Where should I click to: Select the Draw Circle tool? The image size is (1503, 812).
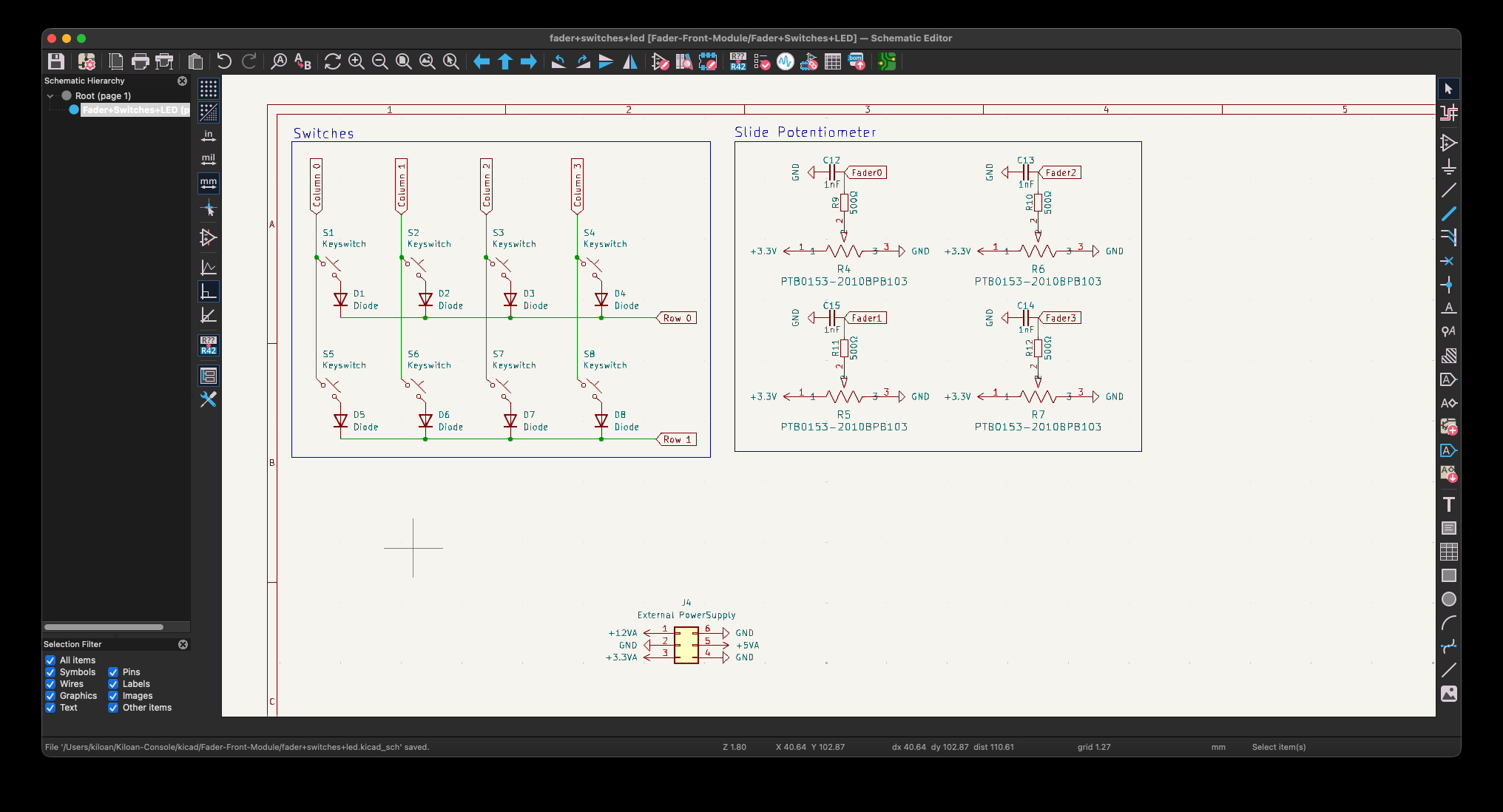pos(1448,599)
